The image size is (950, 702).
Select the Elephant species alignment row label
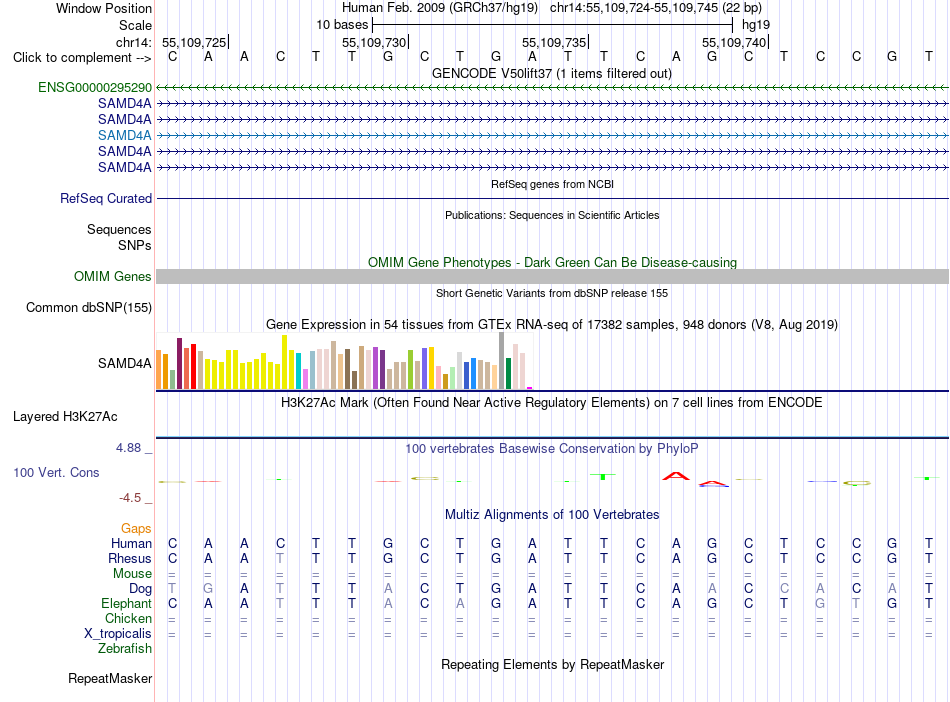127,603
